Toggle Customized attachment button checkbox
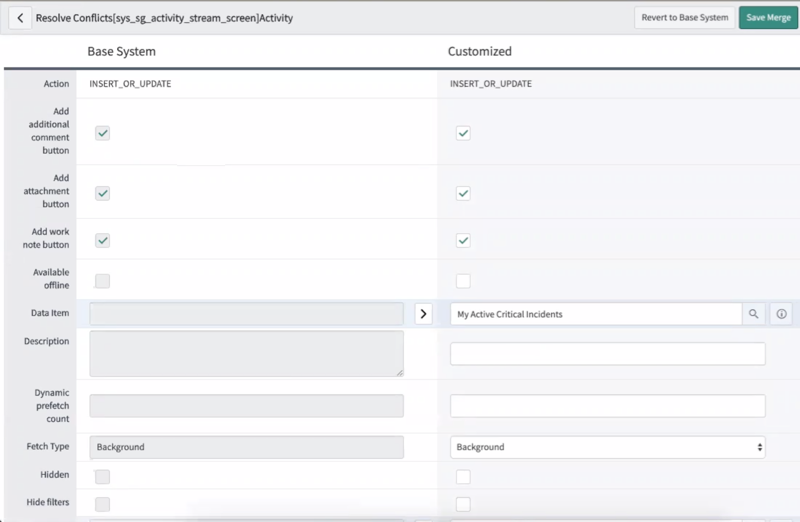The image size is (800, 522). (463, 193)
